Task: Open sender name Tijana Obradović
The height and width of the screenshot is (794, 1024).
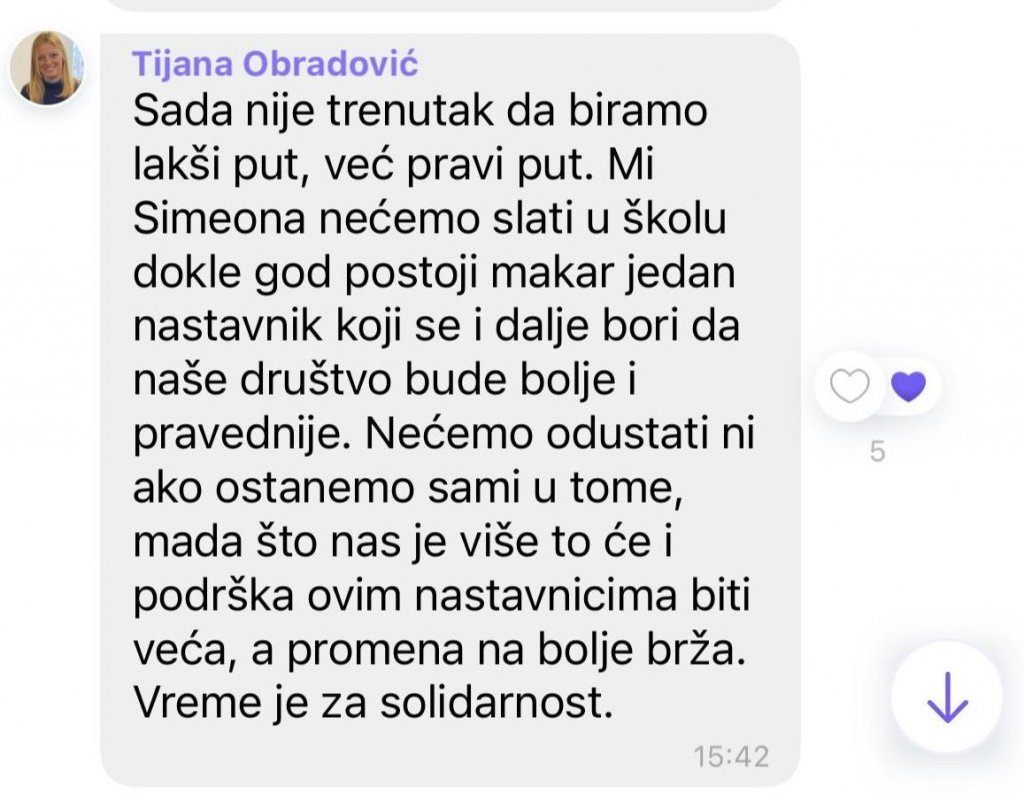Action: click(x=275, y=64)
